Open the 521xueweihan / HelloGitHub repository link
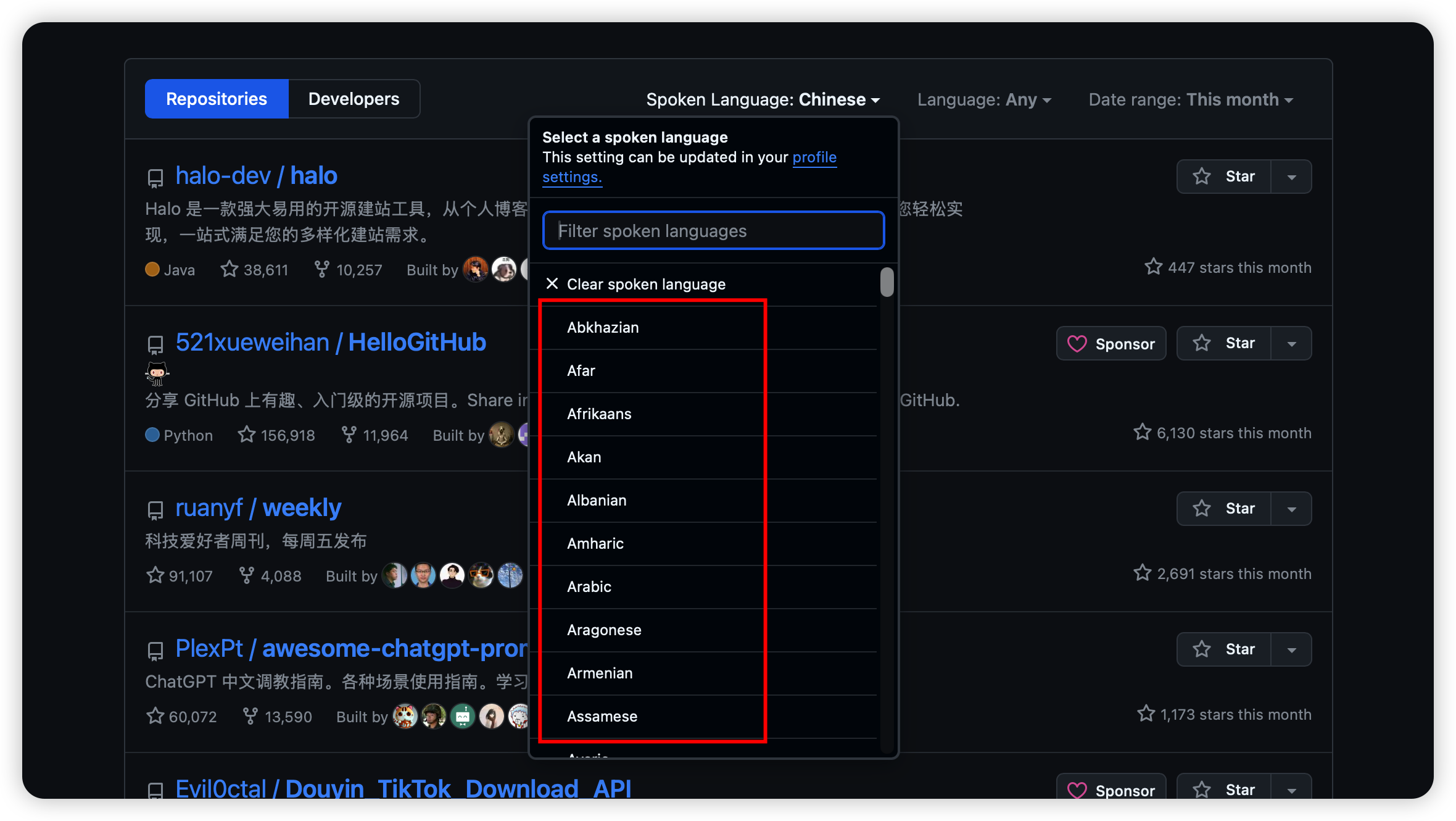The height and width of the screenshot is (821, 1456). click(x=331, y=343)
